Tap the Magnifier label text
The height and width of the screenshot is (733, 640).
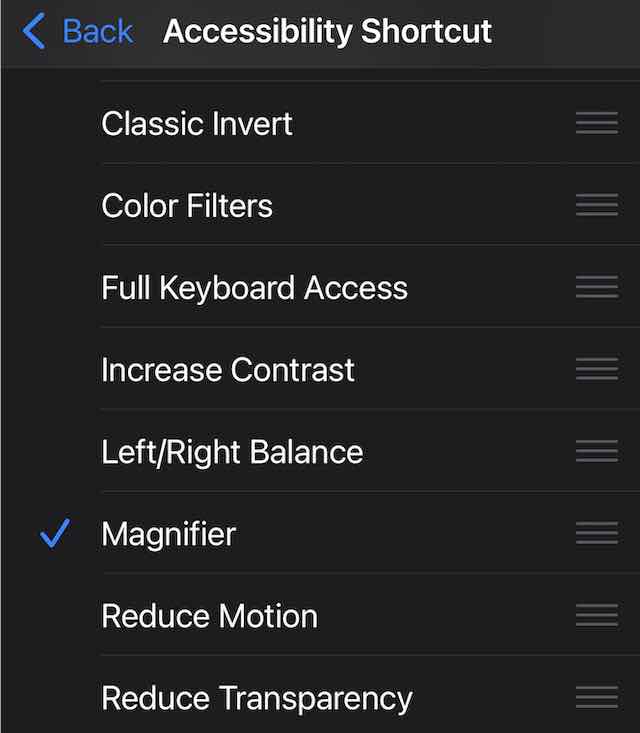tap(169, 534)
